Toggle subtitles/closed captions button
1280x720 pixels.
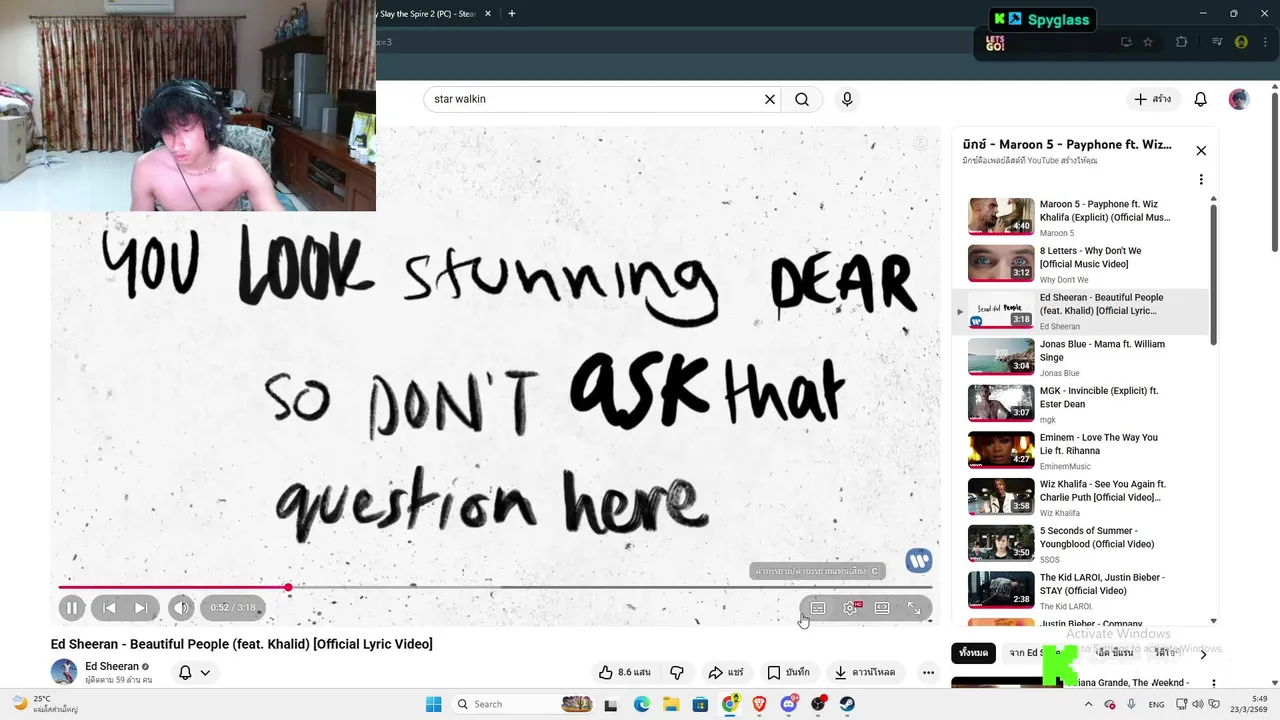click(x=818, y=607)
